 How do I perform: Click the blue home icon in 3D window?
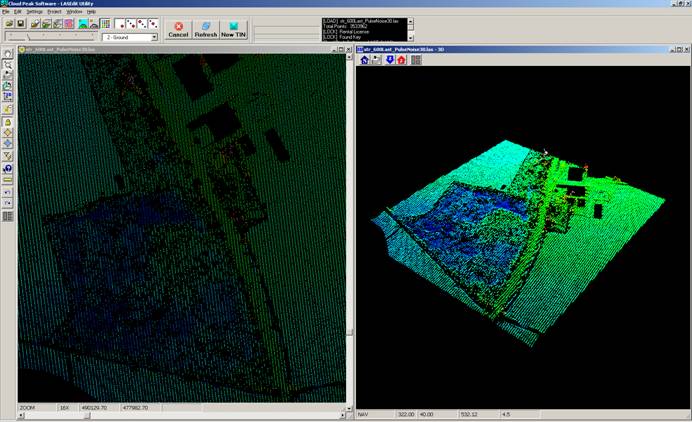364,60
